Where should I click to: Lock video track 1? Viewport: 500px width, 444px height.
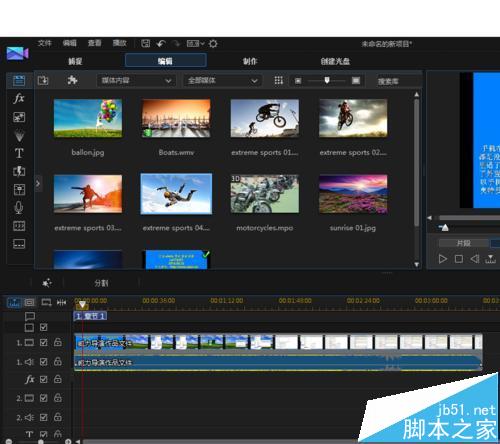pyautogui.click(x=58, y=342)
